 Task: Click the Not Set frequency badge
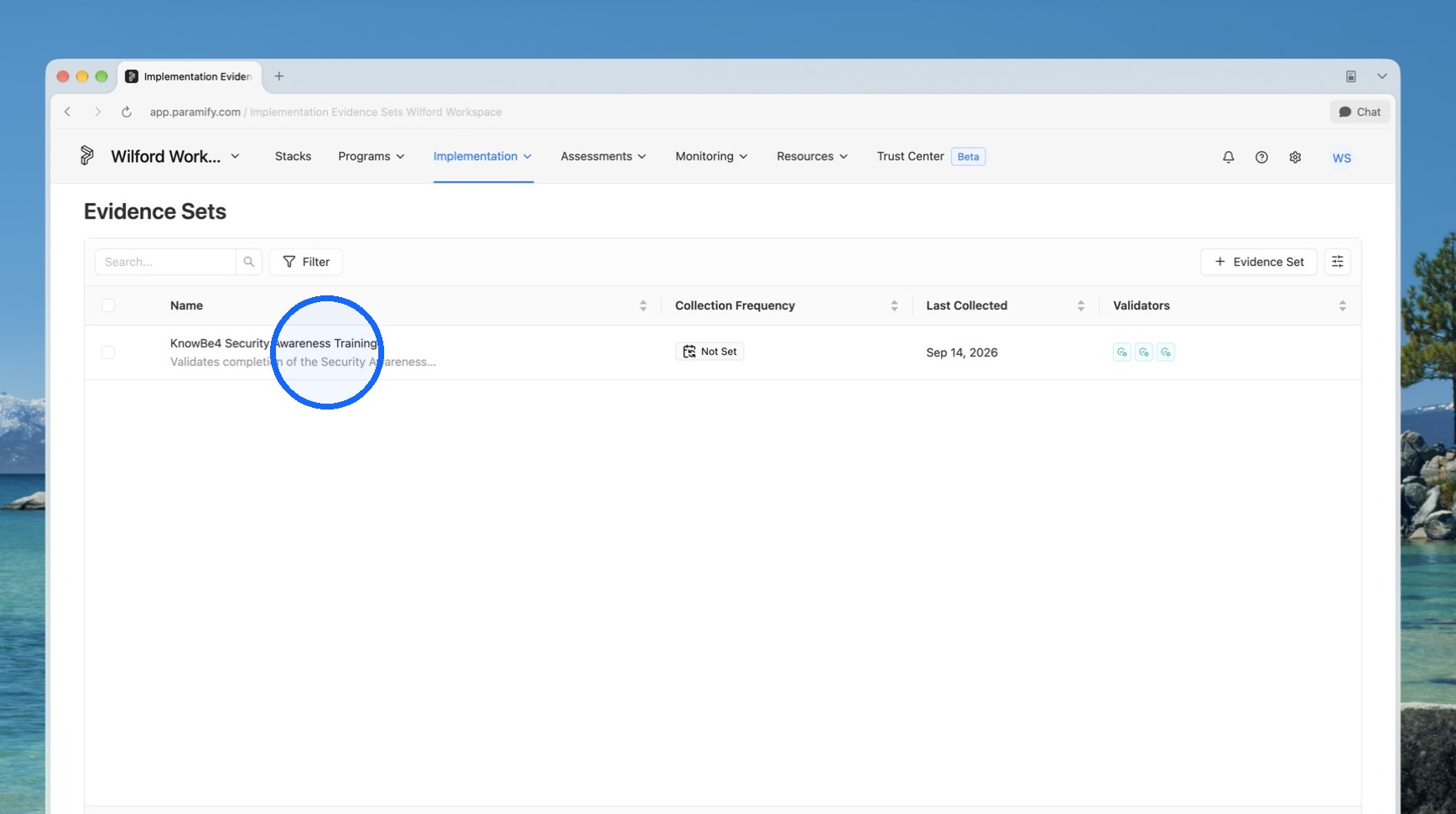(x=710, y=352)
